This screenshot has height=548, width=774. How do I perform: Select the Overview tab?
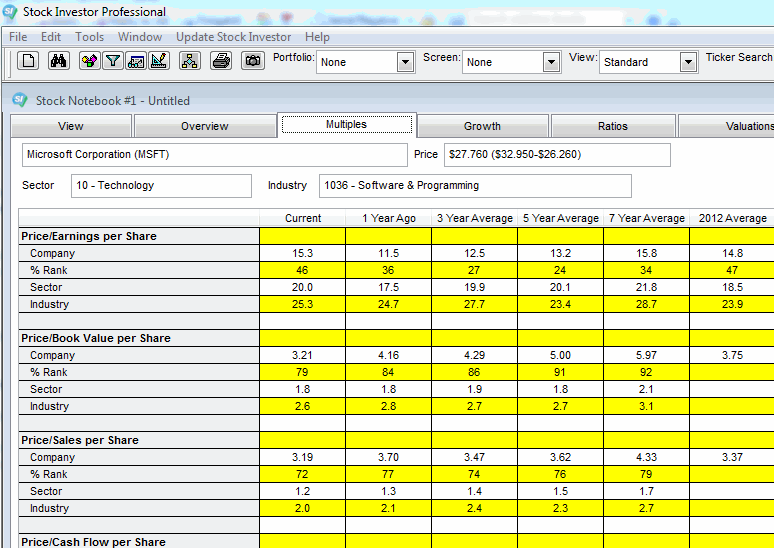point(204,126)
